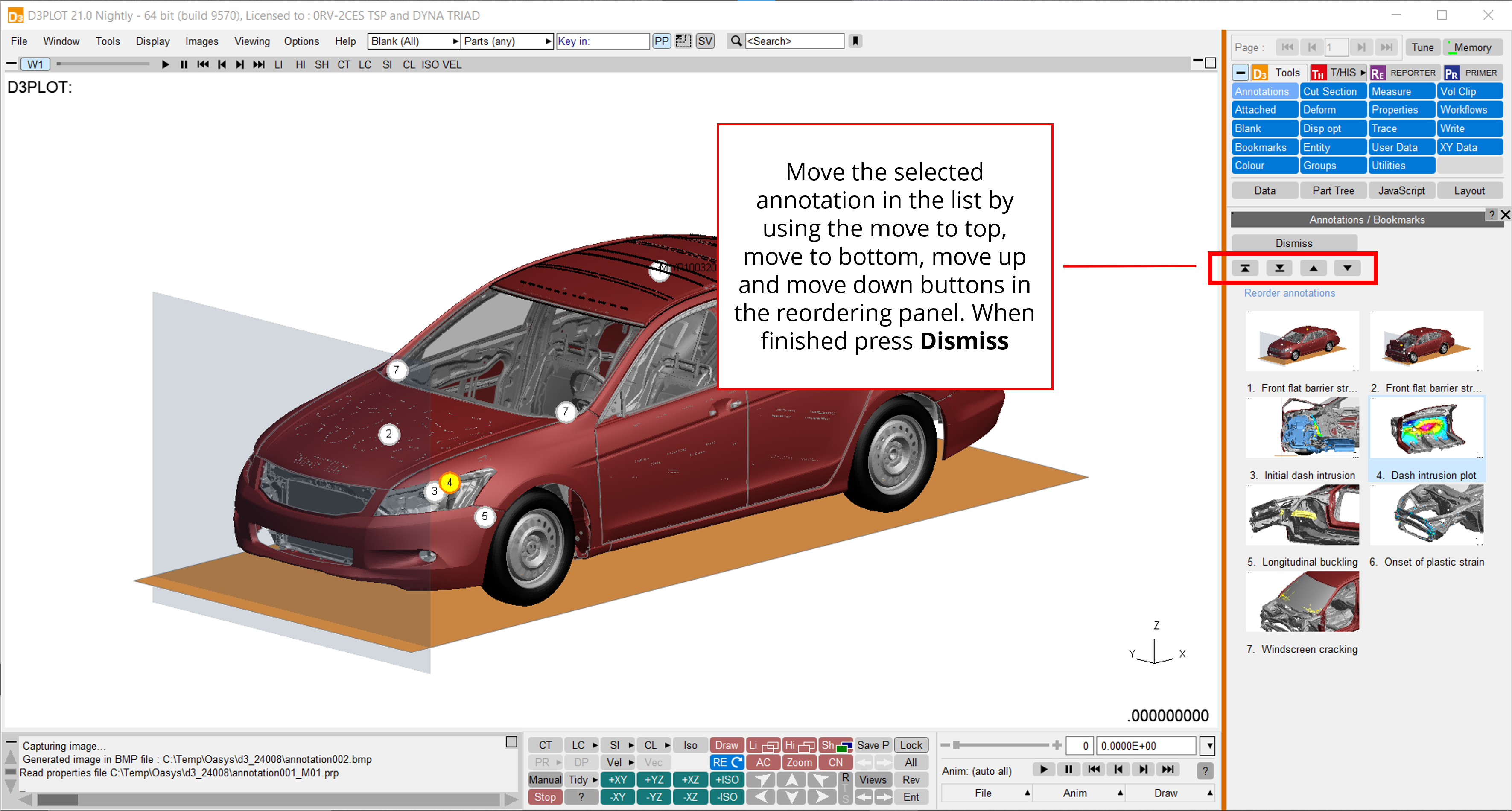The width and height of the screenshot is (1512, 811).
Task: Toggle the PP button in the top bar
Action: pyautogui.click(x=662, y=41)
